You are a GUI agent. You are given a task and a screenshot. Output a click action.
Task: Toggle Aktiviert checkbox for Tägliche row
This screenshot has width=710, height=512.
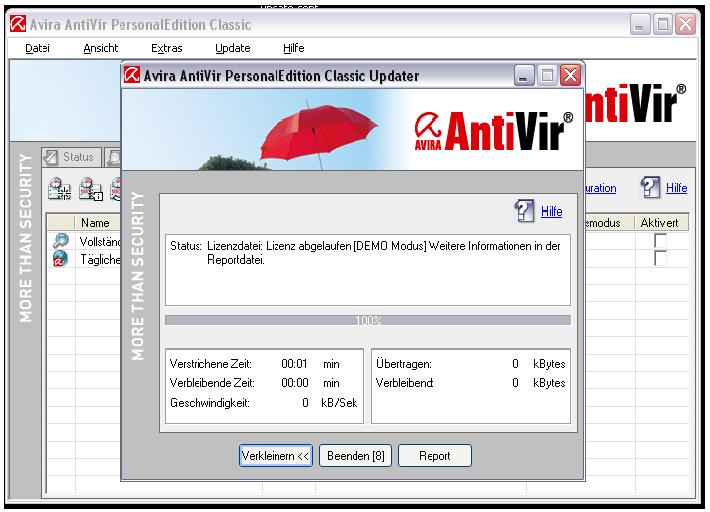coord(661,258)
